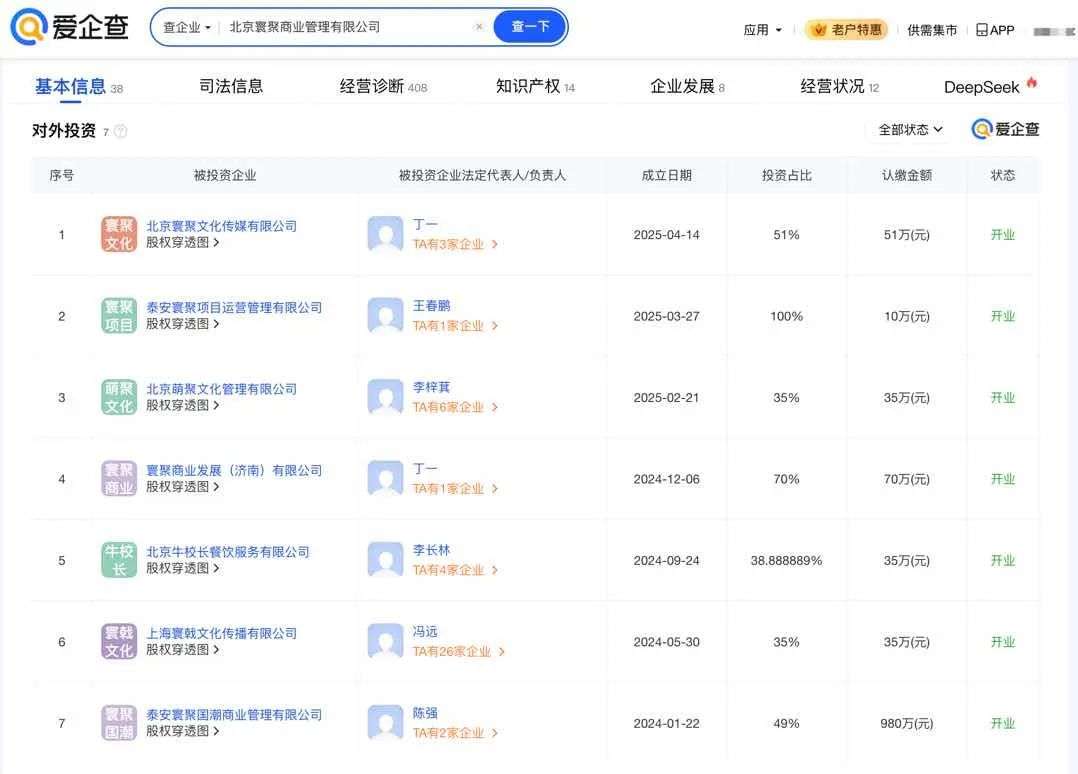Open the 查企业 search type dropdown
The image size is (1078, 774).
(187, 27)
